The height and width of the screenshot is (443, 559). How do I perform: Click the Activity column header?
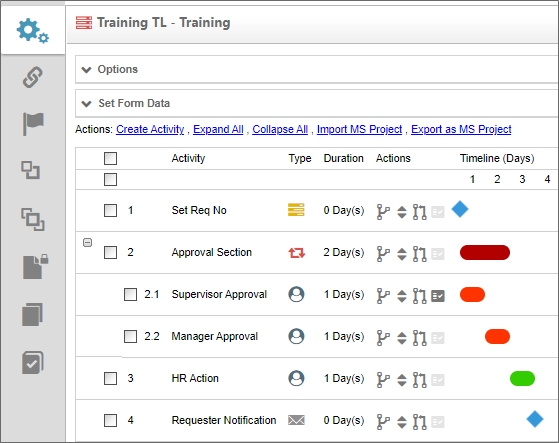188,158
